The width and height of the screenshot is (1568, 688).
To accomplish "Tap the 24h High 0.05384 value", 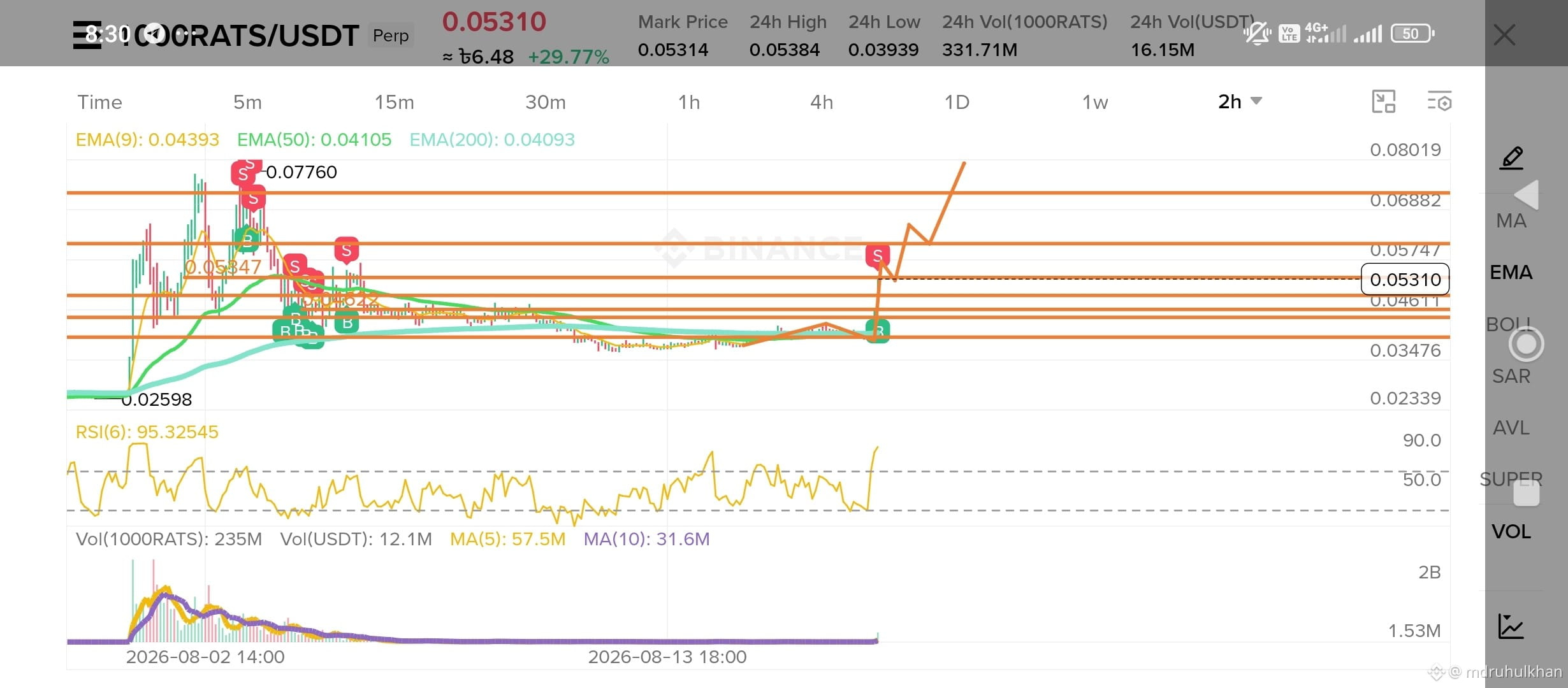I will pyautogui.click(x=785, y=50).
